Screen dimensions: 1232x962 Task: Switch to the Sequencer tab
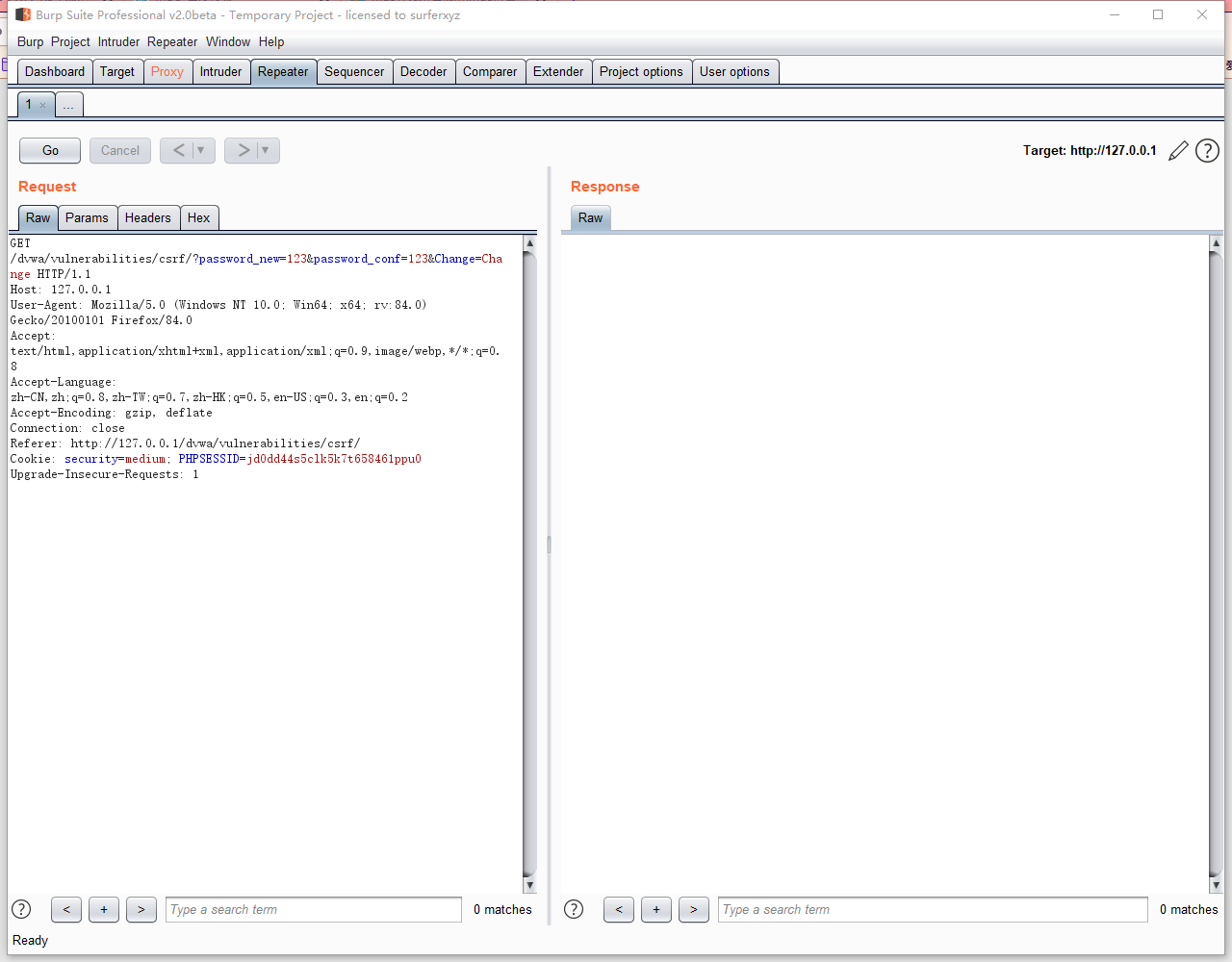tap(354, 71)
